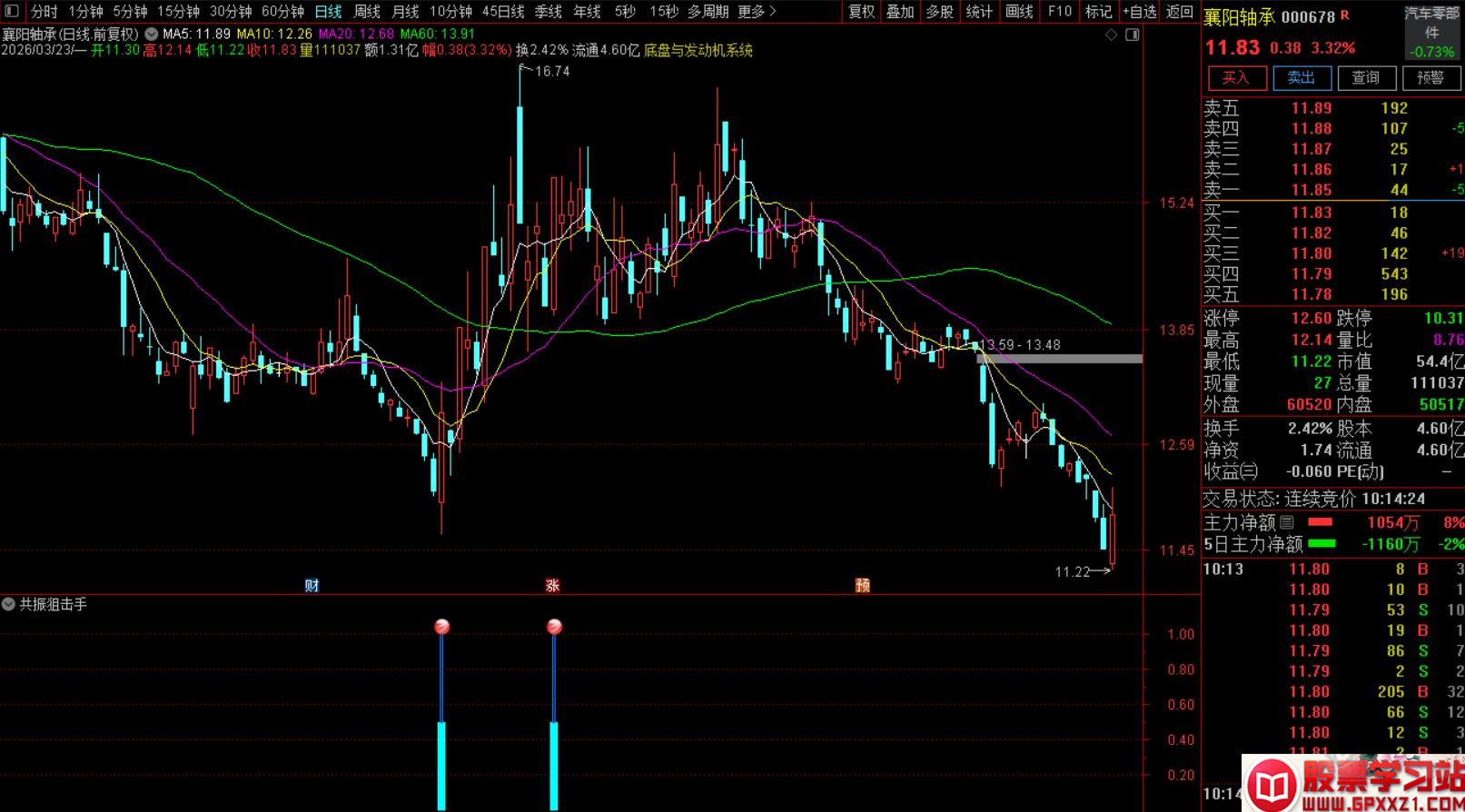
Task: Expand the 共振狙击手 indicator dropdown
Action: (x=8, y=604)
